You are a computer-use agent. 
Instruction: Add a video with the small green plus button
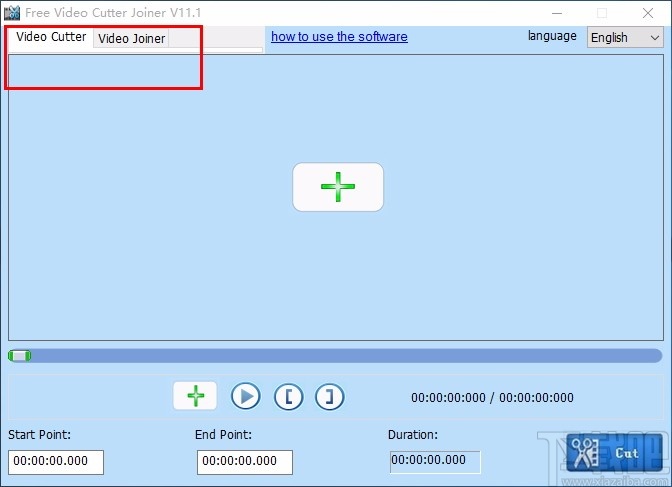coord(195,396)
